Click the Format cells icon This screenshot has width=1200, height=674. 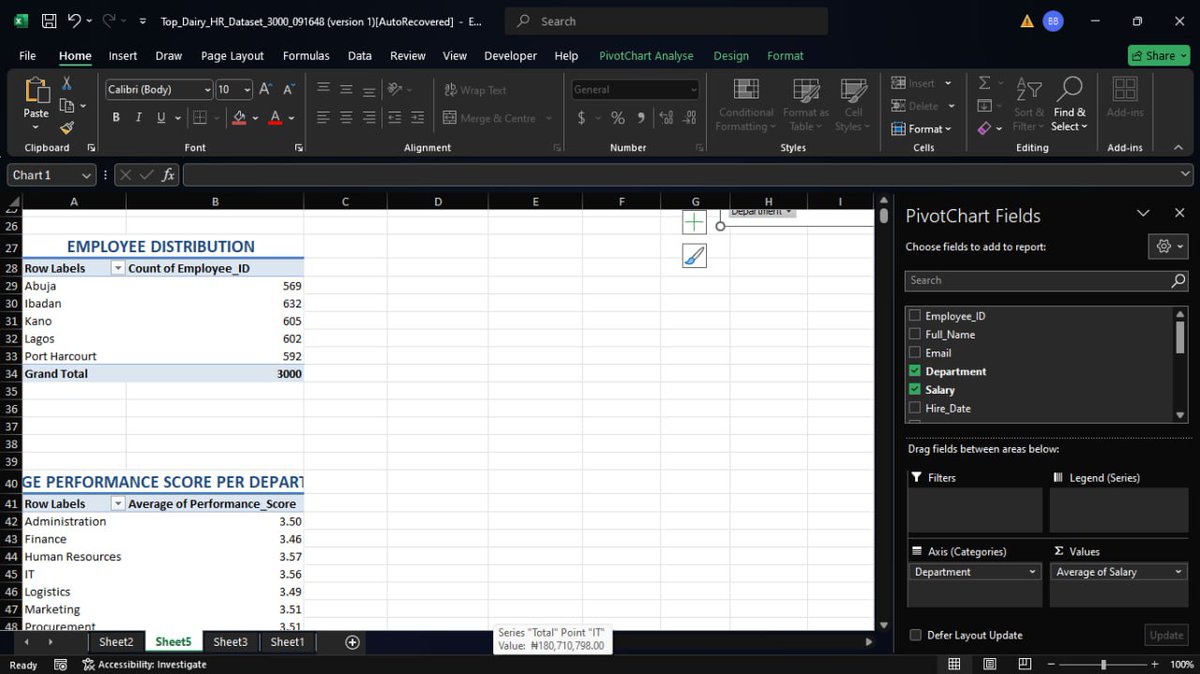(897, 128)
